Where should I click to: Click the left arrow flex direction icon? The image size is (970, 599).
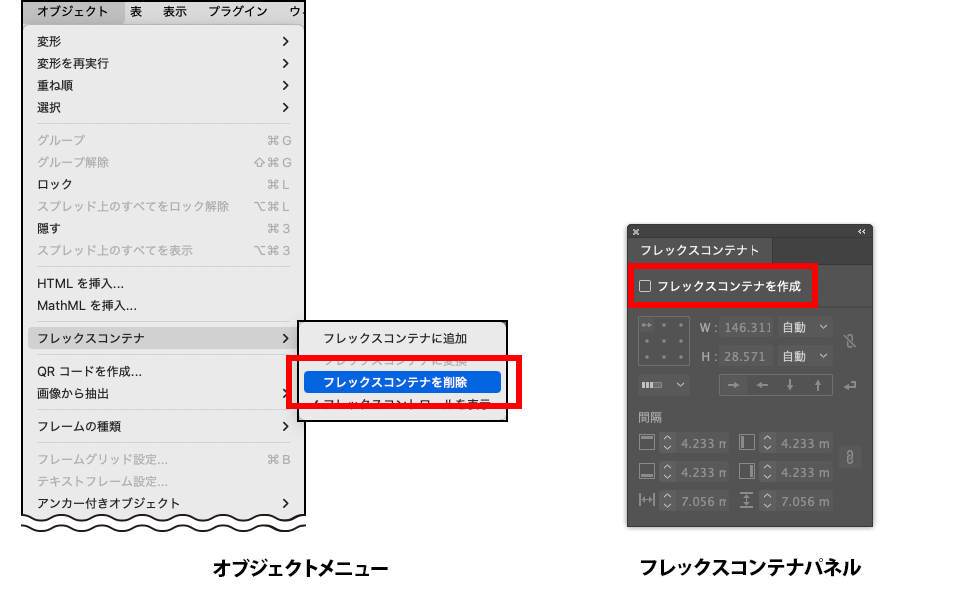[x=762, y=385]
